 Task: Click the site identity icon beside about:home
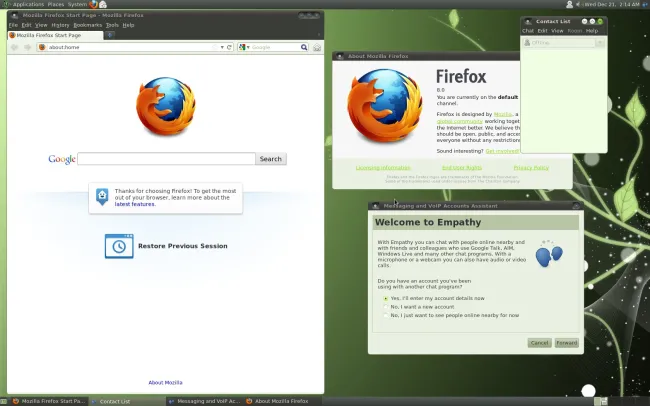click(42, 47)
